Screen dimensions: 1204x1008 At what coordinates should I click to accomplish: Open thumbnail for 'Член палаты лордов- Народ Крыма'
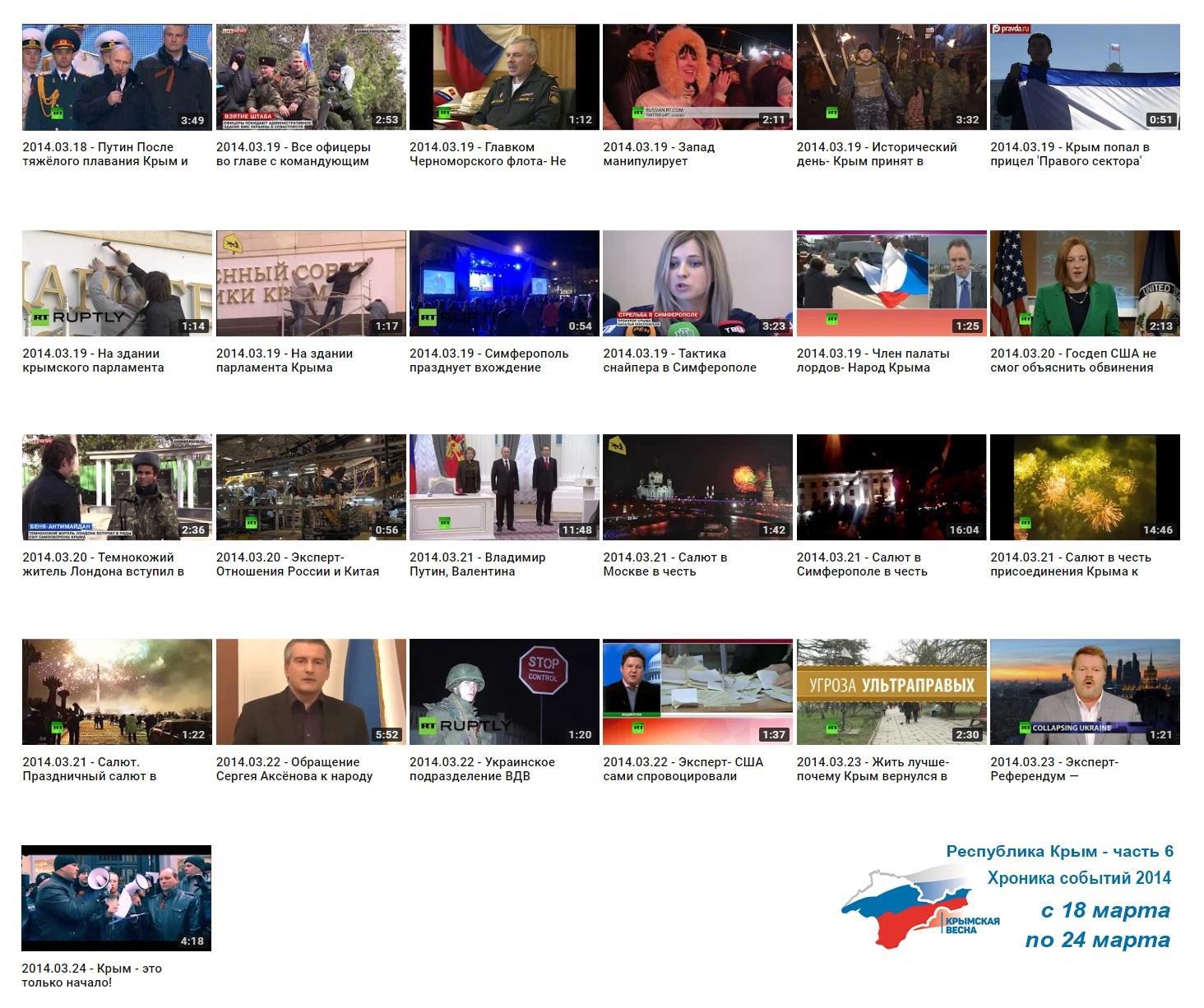click(891, 284)
